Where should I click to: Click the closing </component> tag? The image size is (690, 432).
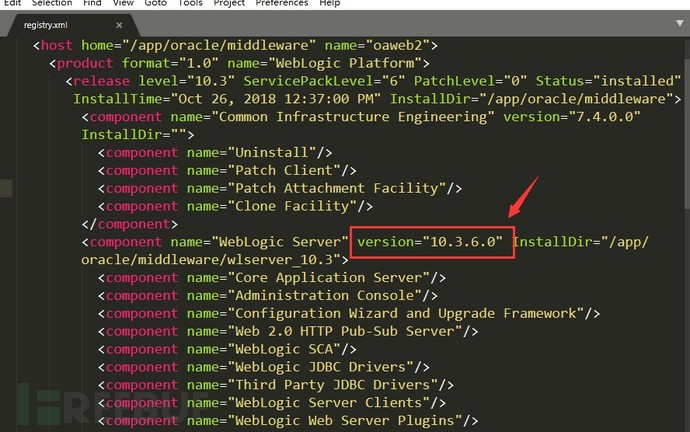130,224
